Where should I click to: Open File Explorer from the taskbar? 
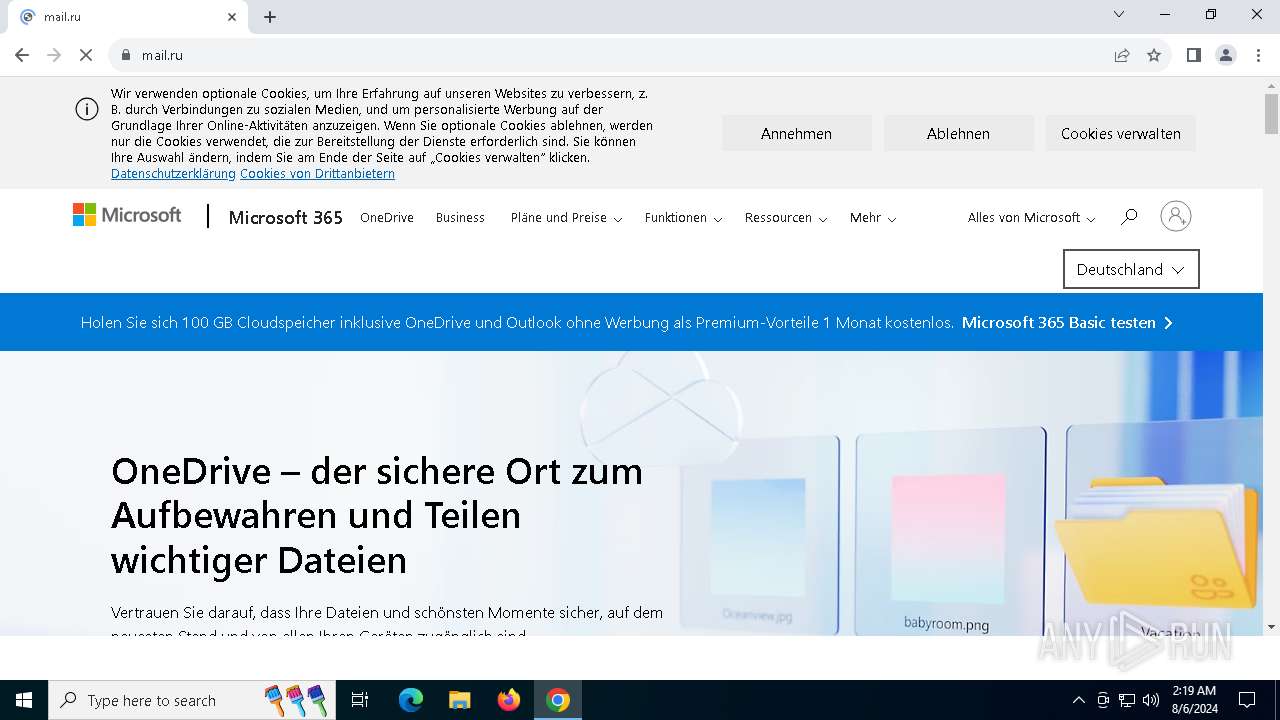(459, 700)
